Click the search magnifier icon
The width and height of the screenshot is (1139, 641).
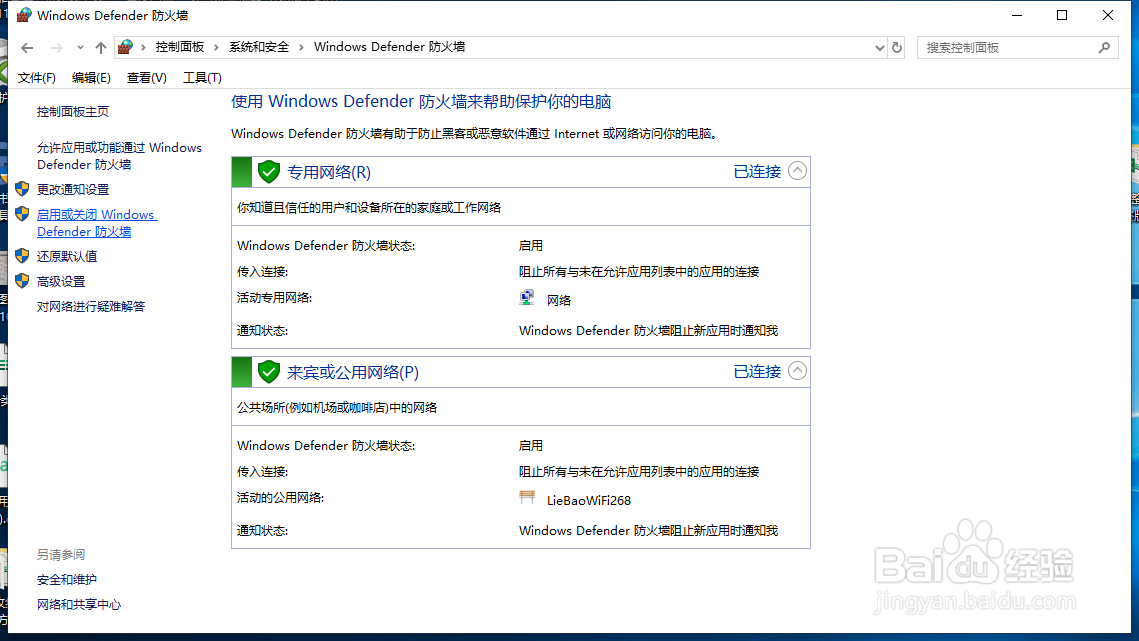click(x=1104, y=48)
